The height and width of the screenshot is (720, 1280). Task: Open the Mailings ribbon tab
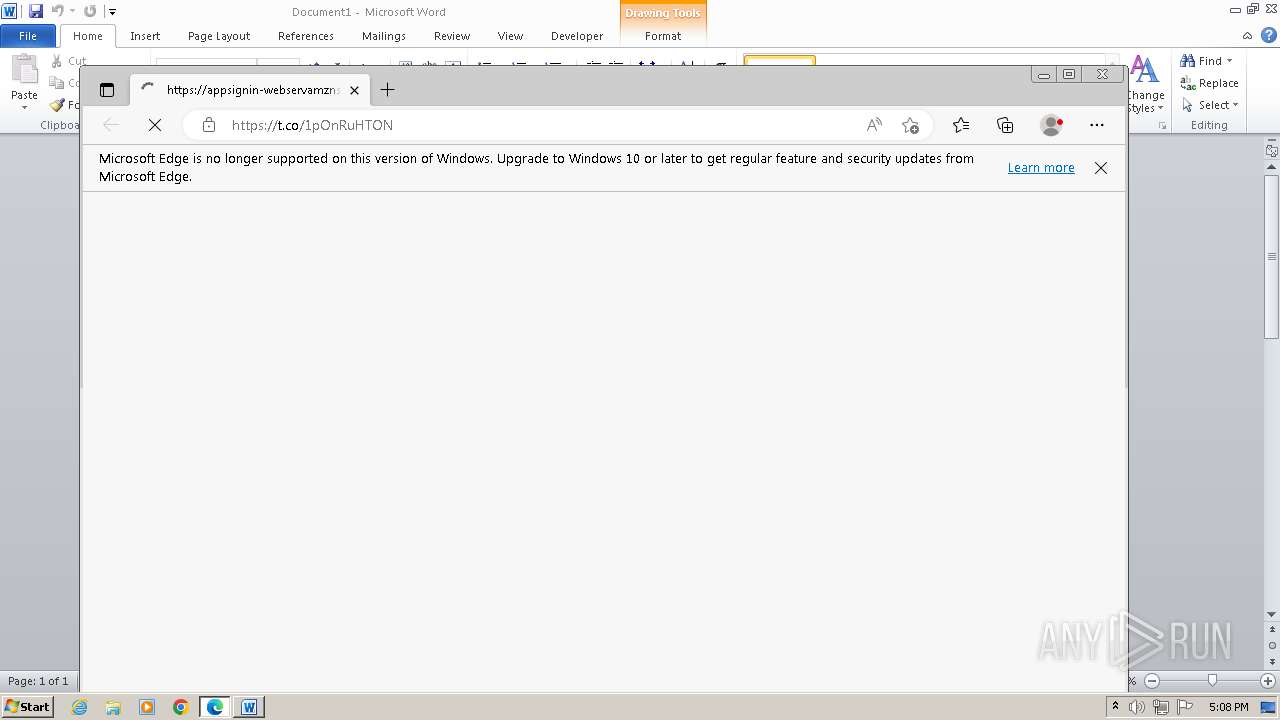tap(384, 36)
